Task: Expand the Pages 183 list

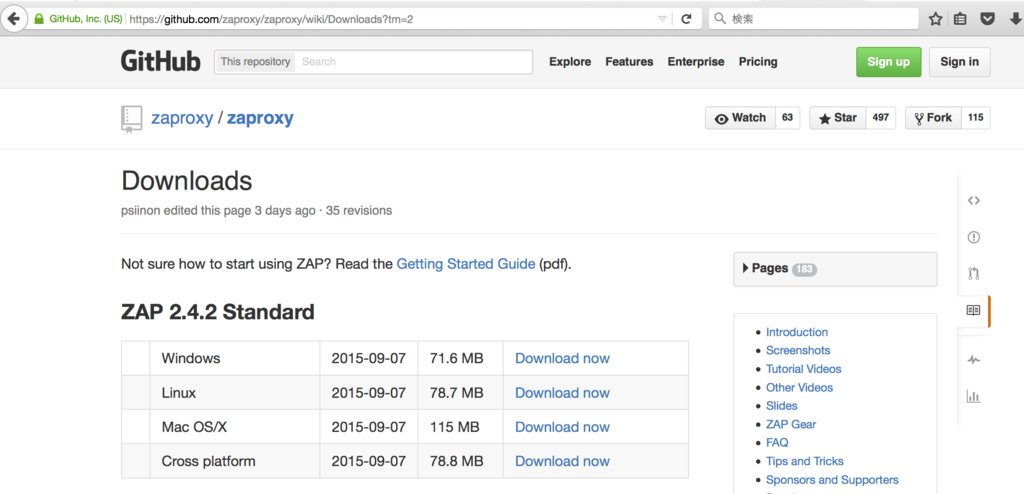Action: (x=835, y=269)
